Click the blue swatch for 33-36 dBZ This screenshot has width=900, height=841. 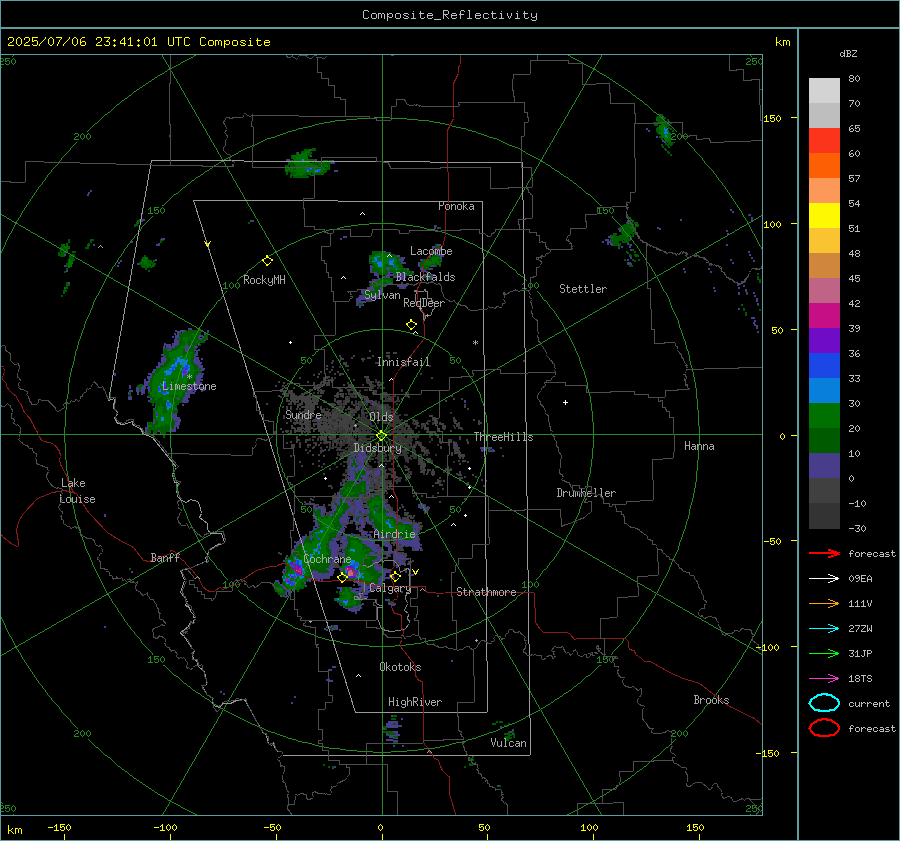tap(824, 366)
